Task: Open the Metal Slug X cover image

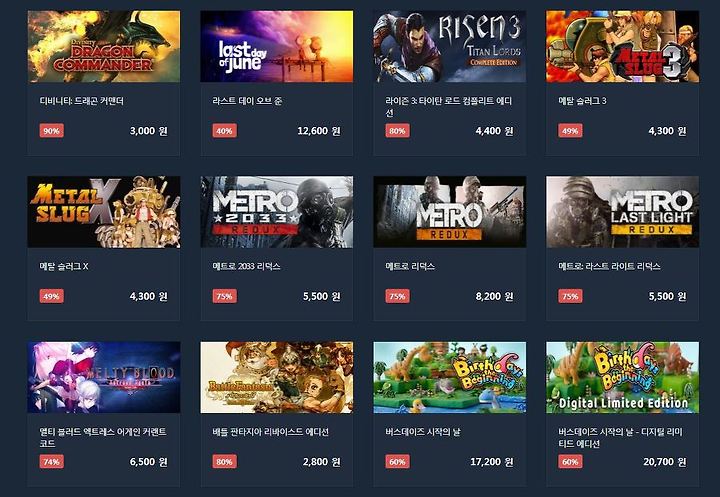Action: tap(104, 212)
